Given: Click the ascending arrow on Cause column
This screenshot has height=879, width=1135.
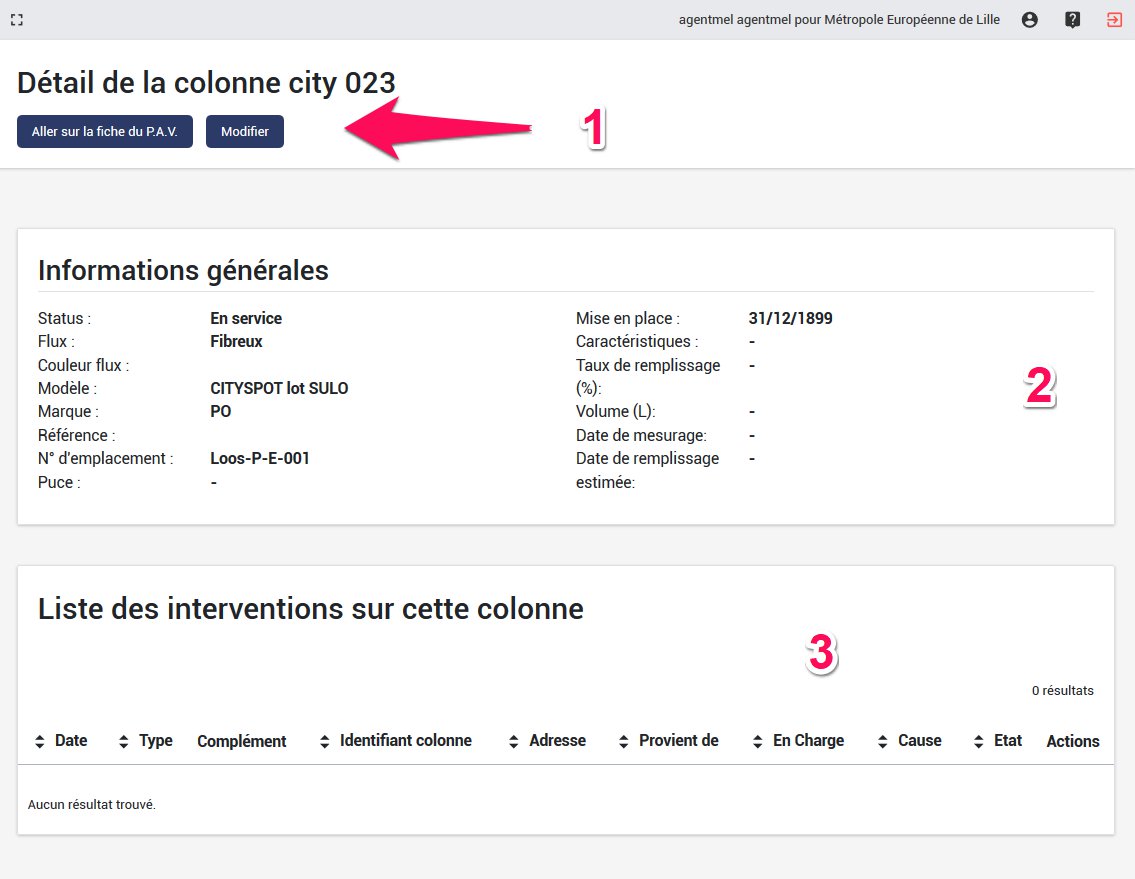Looking at the screenshot, I should coord(881,736).
